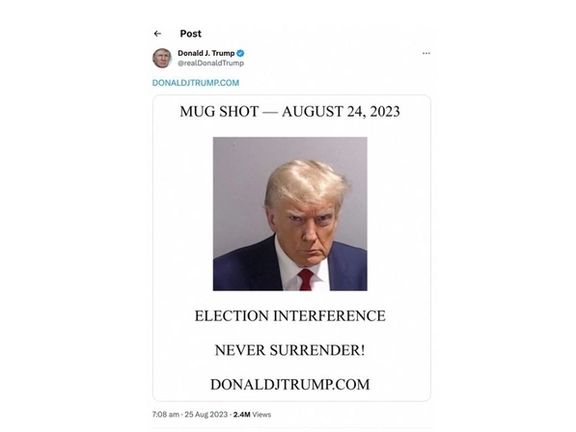576x432 pixels.
Task: Select the MUG SHOT — AUGUST 24, 2023 headline
Action: pos(290,112)
